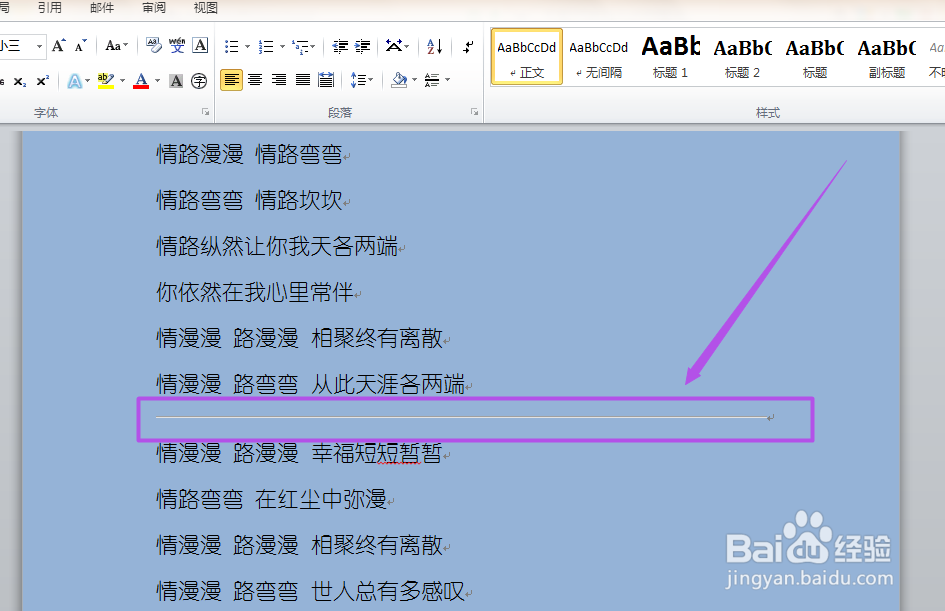Click the Increase Indent icon
Image resolution: width=945 pixels, height=611 pixels.
coord(362,45)
